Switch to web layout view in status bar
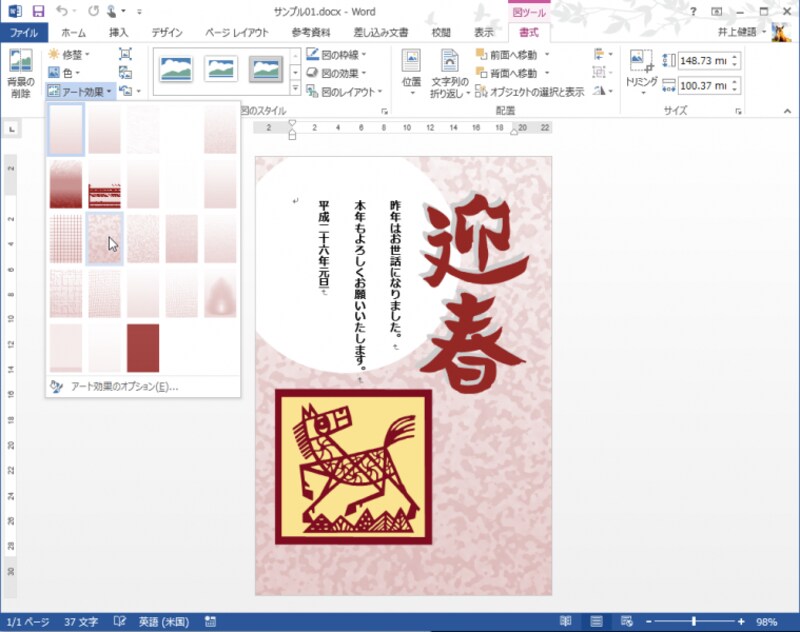This screenshot has width=800, height=632. tap(626, 622)
